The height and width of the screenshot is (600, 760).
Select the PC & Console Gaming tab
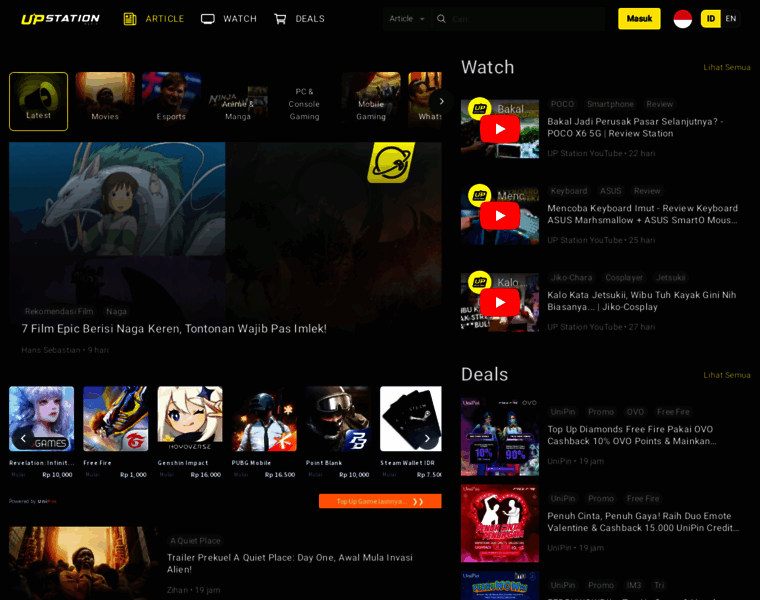[x=304, y=101]
